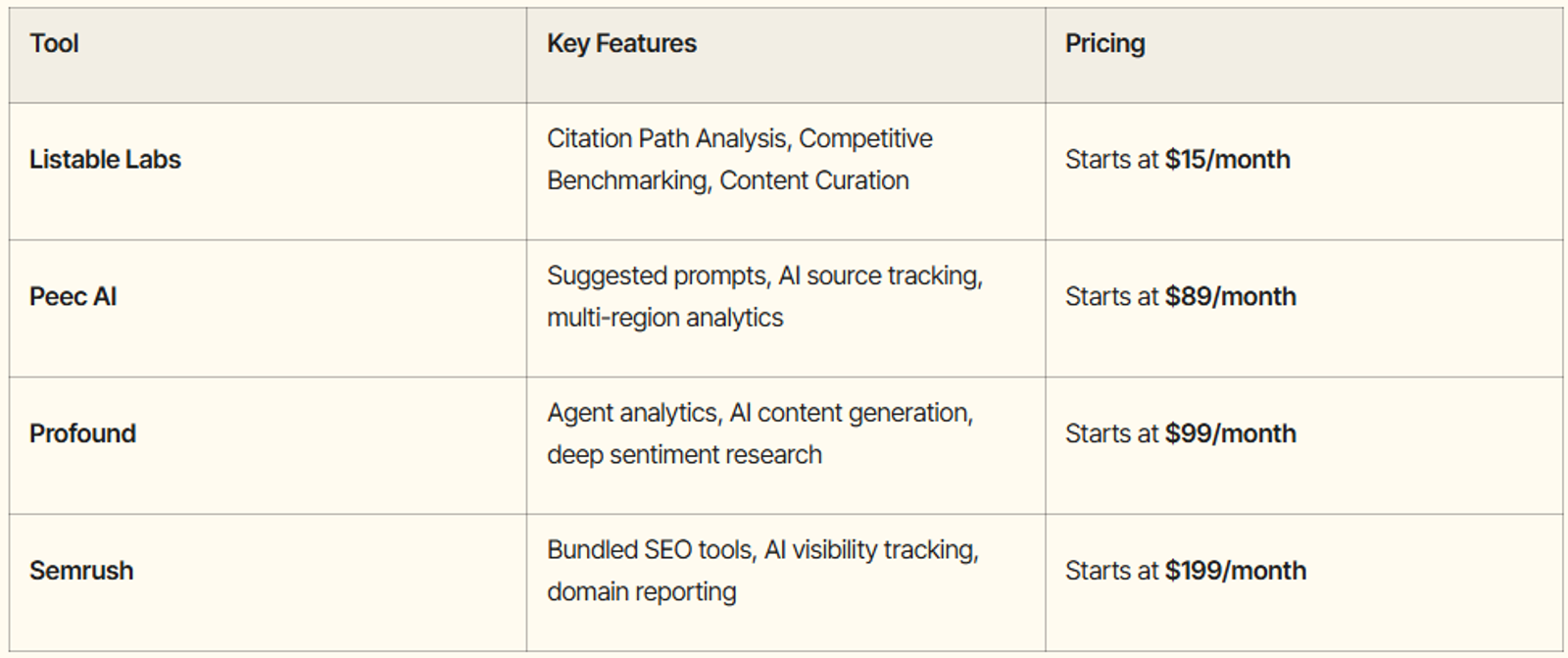1568x658 pixels.
Task: Click the Pricing column header
Action: point(1104,43)
